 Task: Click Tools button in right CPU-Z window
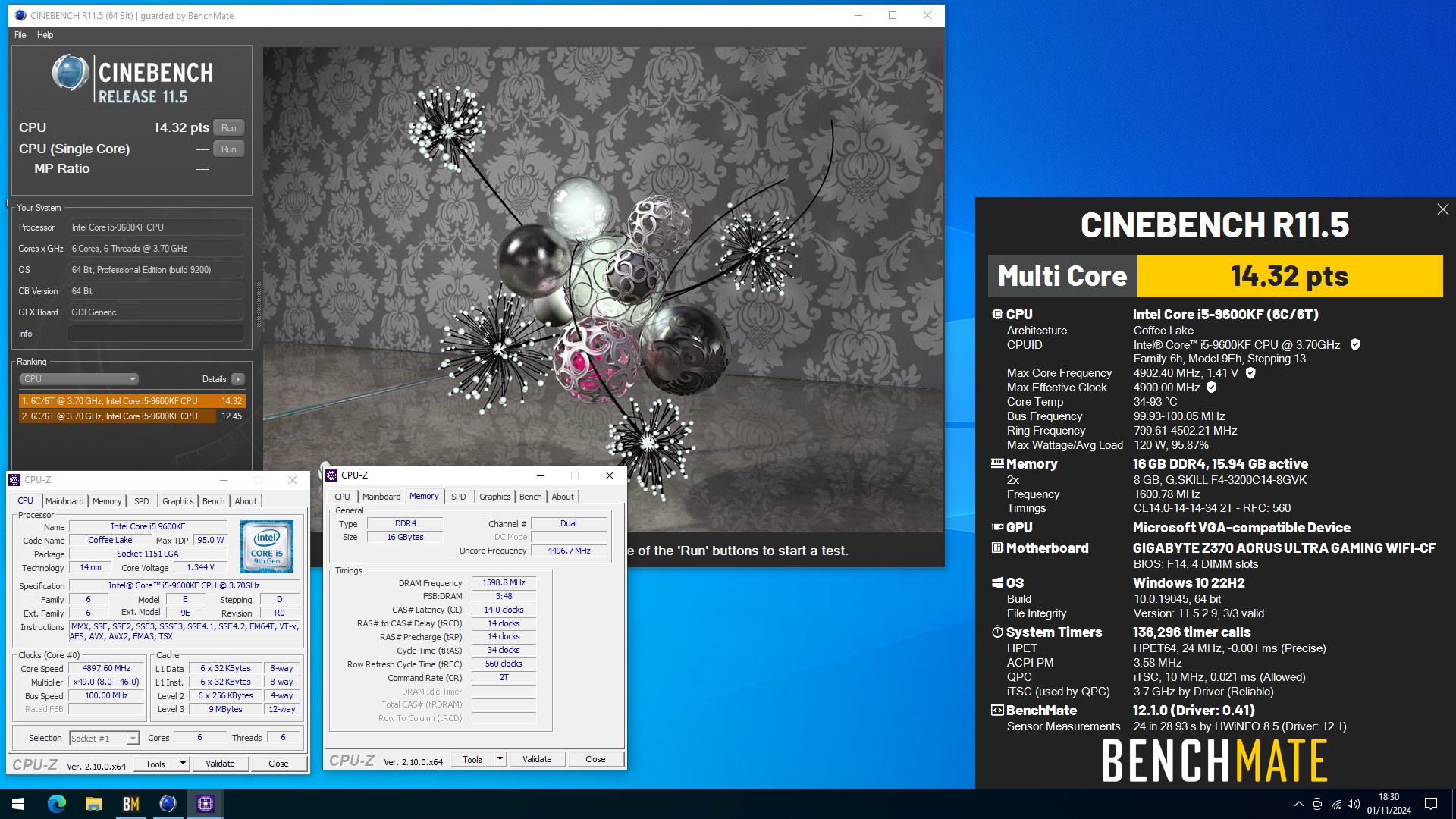[472, 759]
